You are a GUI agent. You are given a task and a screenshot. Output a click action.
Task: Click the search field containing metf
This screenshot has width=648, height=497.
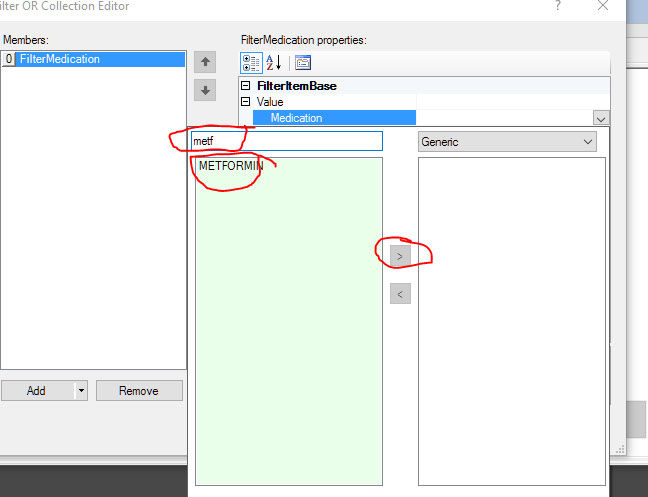coord(286,142)
